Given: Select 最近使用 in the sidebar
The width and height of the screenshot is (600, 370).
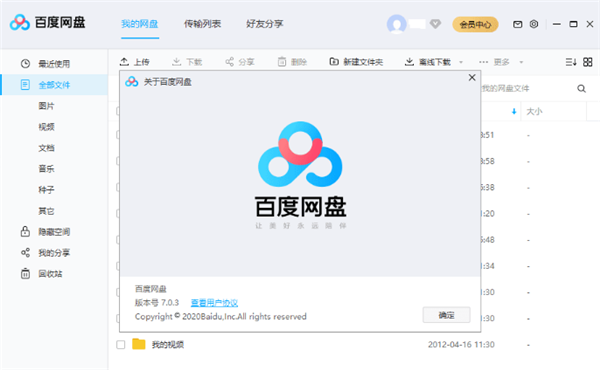Looking at the screenshot, I should coord(54,64).
